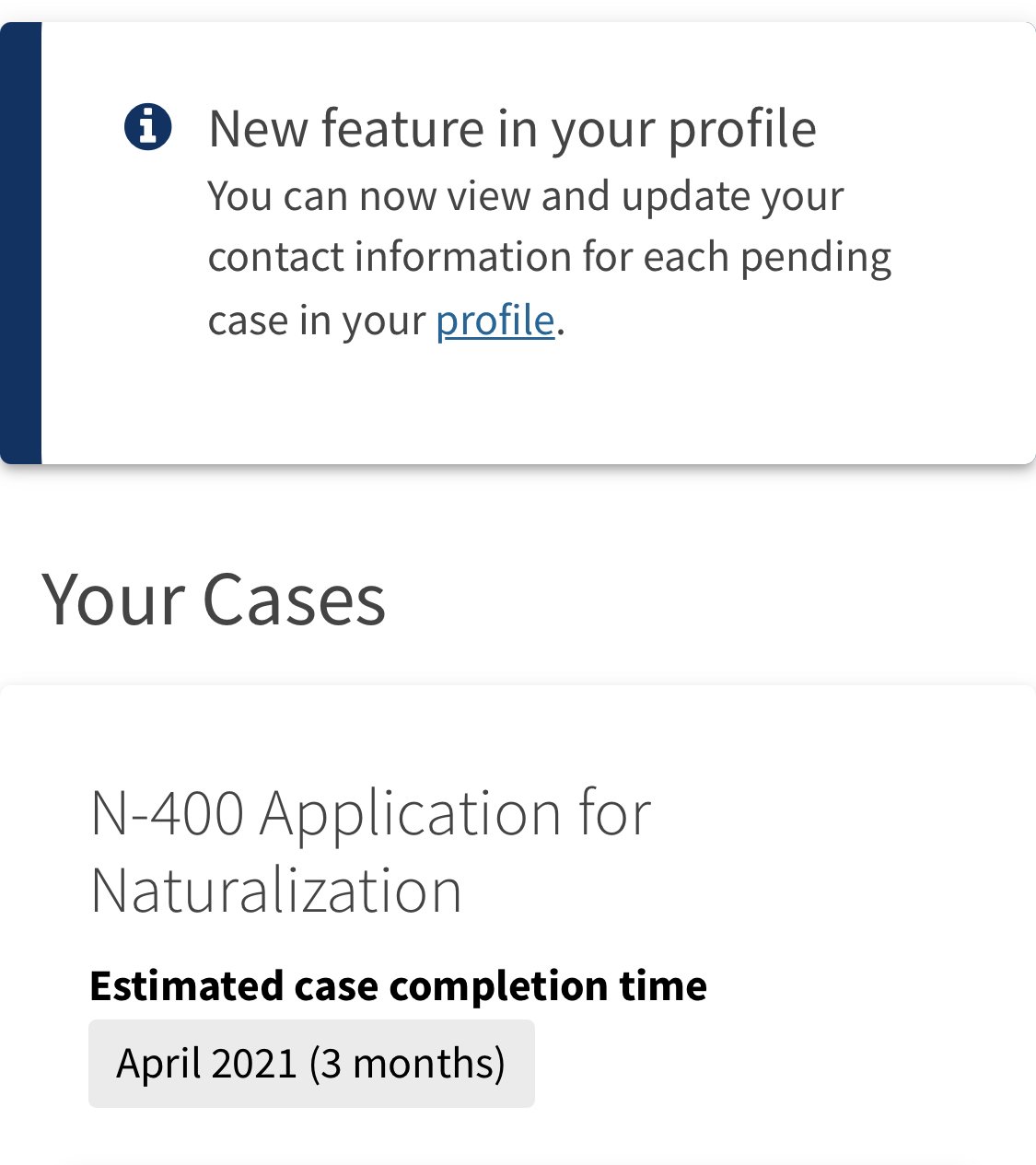The height and width of the screenshot is (1165, 1036).
Task: Open the underlined profile link
Action: click(x=495, y=320)
